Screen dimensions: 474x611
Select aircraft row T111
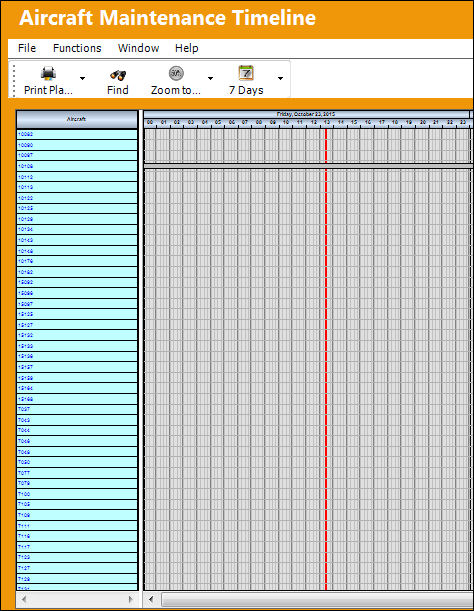point(77,526)
